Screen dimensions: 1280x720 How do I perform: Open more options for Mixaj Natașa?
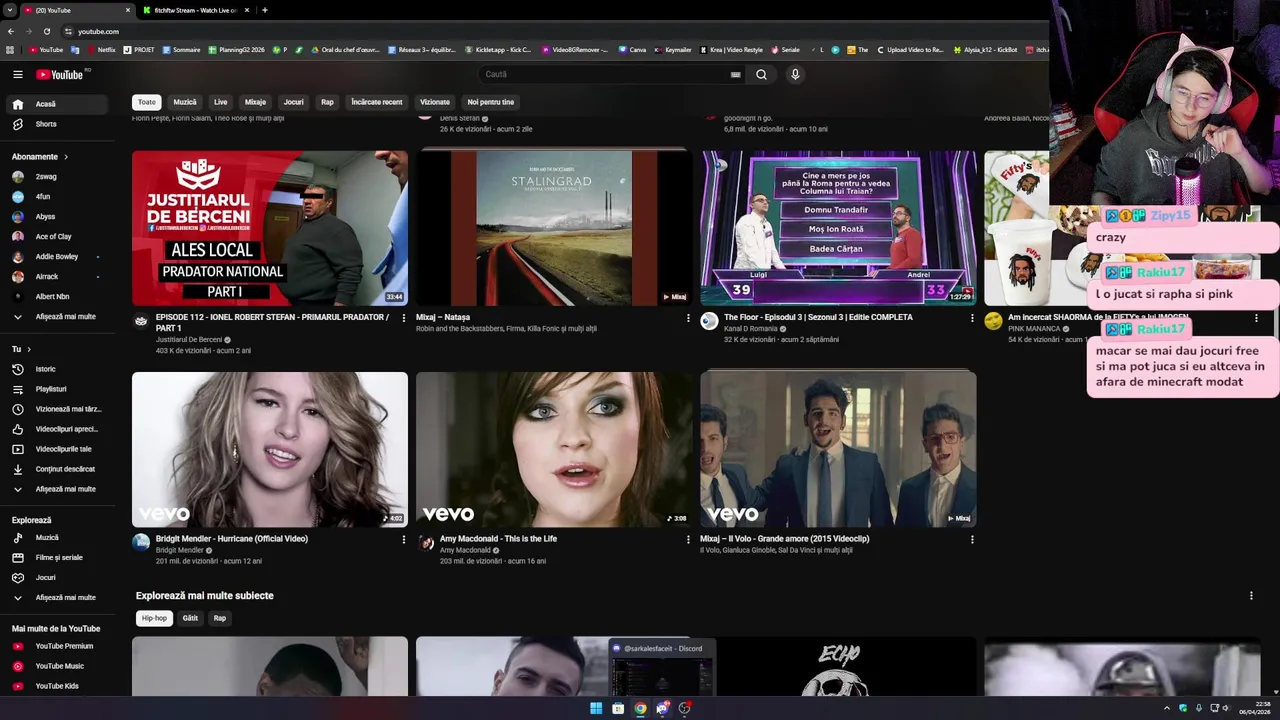tap(688, 318)
